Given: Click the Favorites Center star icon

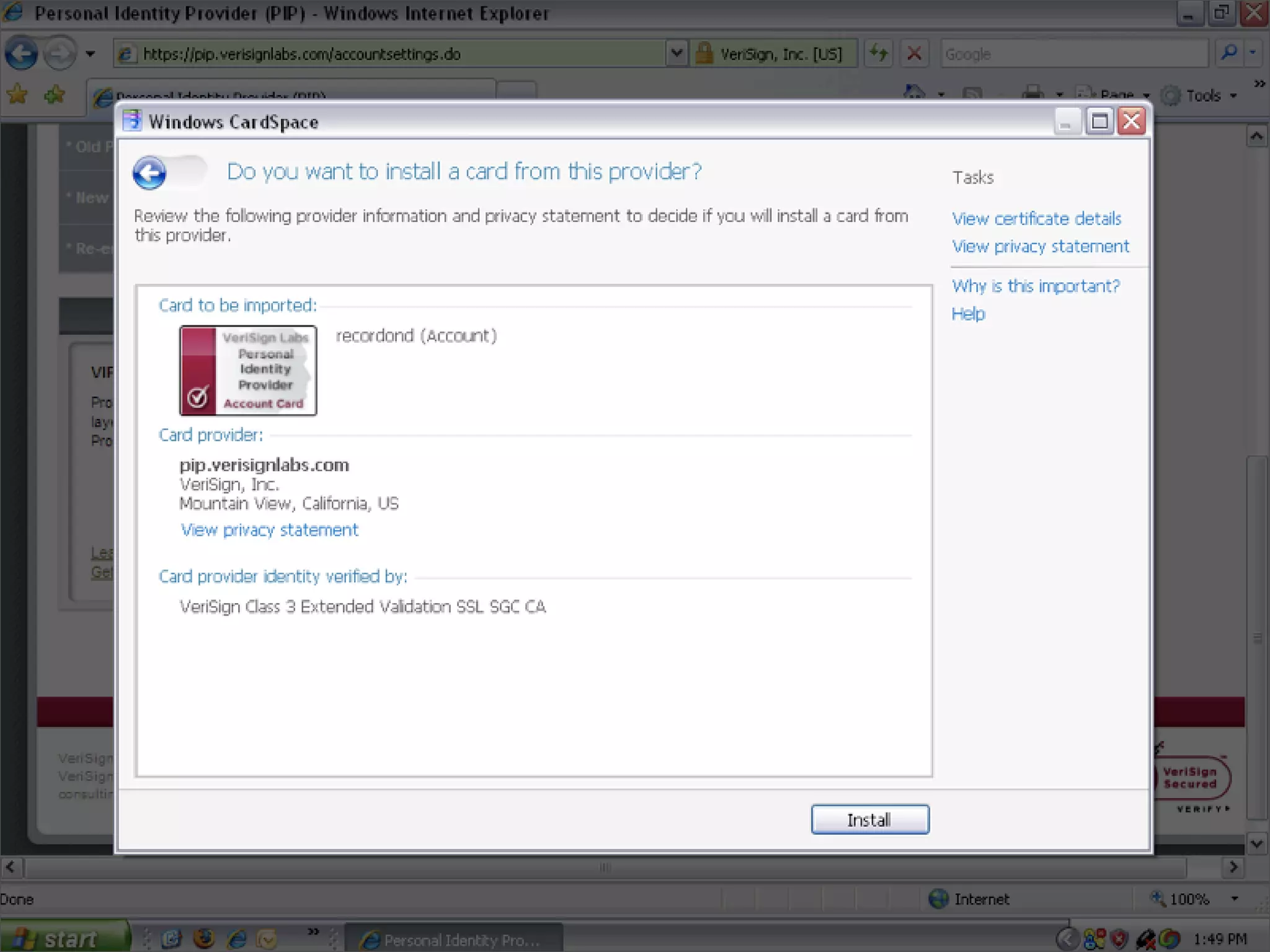Looking at the screenshot, I should (17, 95).
